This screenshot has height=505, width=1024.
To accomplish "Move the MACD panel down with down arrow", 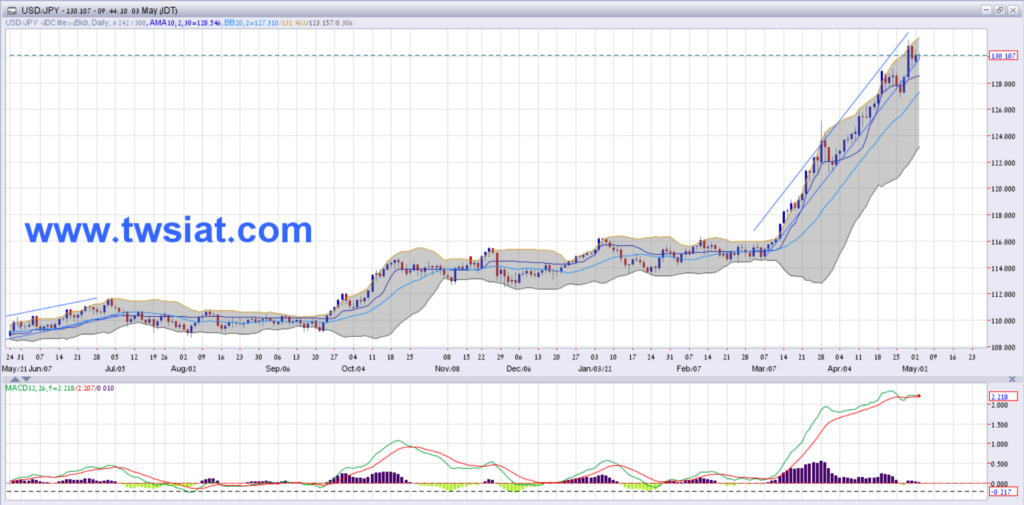I will tap(26, 379).
